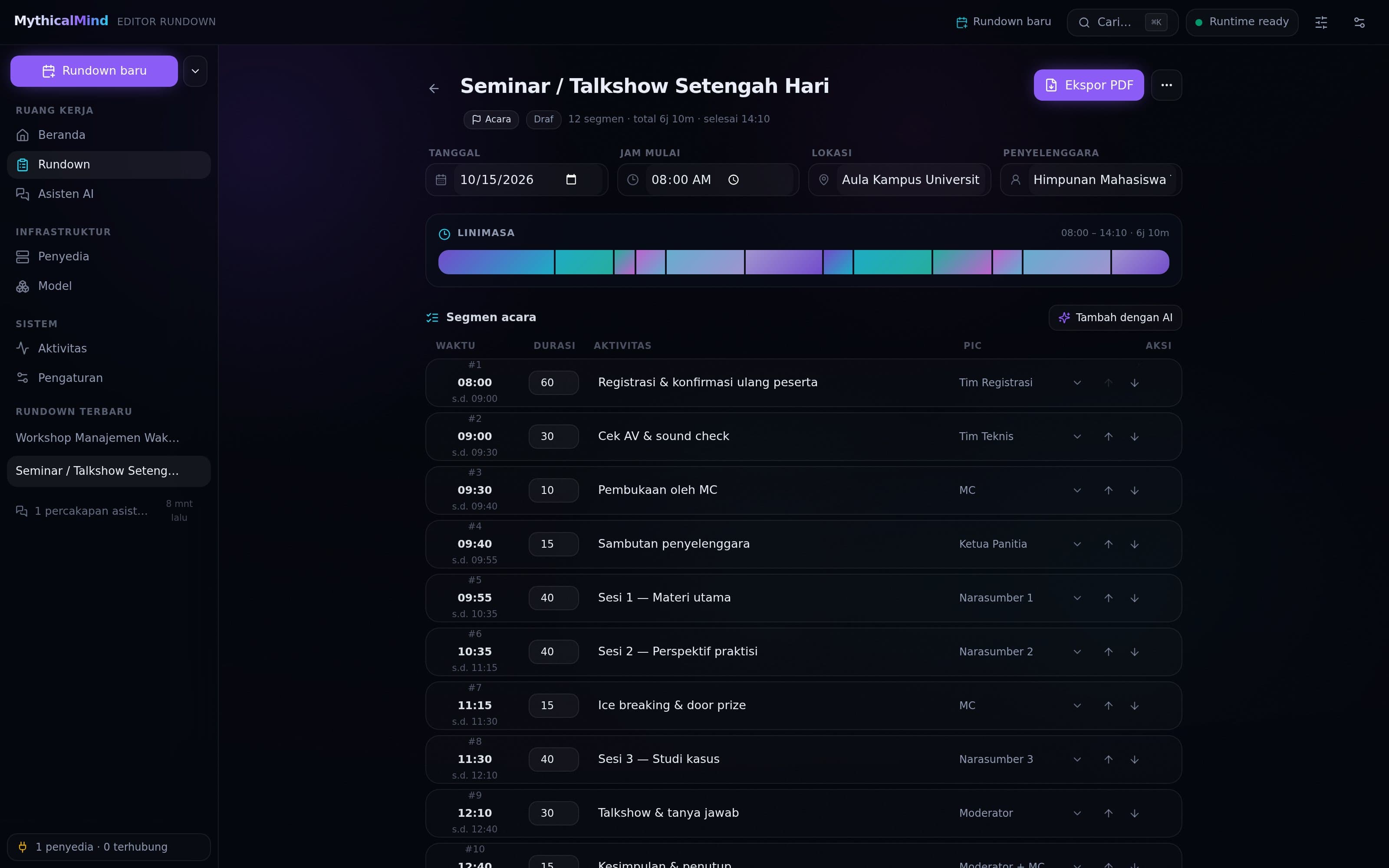The image size is (1389, 868).
Task: Click the Runtime ready status button
Action: [x=1242, y=23]
